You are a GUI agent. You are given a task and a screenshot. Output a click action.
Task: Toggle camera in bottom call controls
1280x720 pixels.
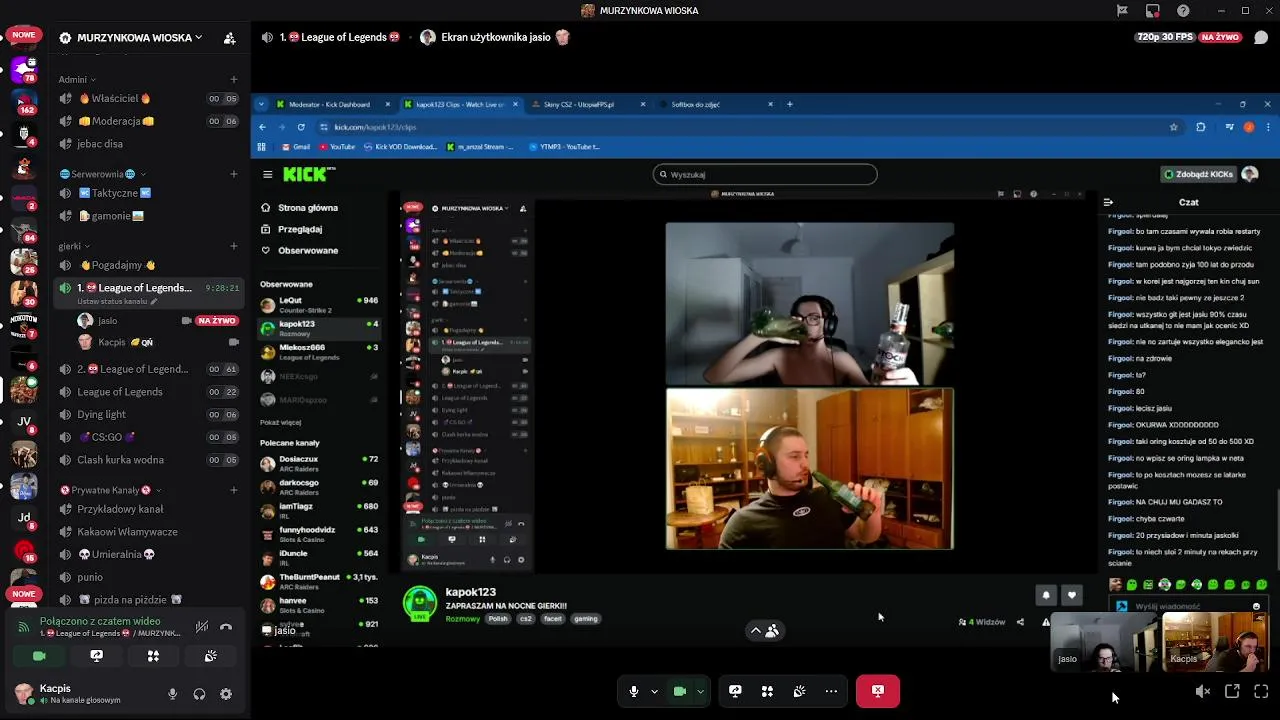coord(680,691)
